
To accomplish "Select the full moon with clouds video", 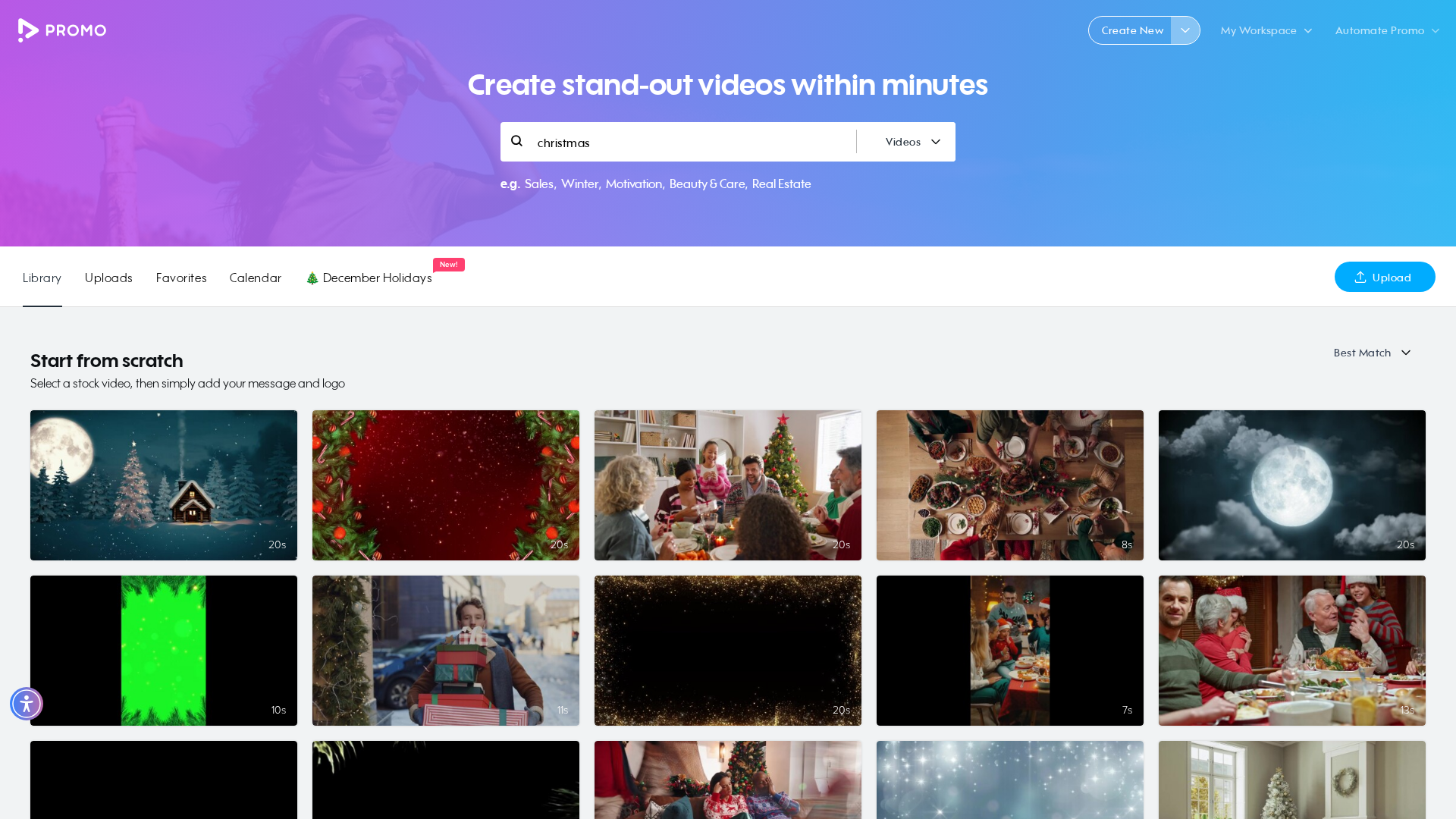I will (x=1292, y=485).
